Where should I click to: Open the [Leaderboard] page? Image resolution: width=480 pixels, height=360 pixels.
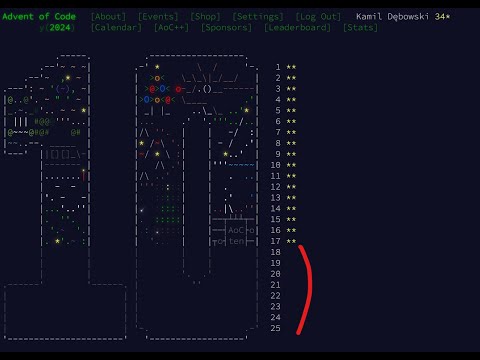297,27
